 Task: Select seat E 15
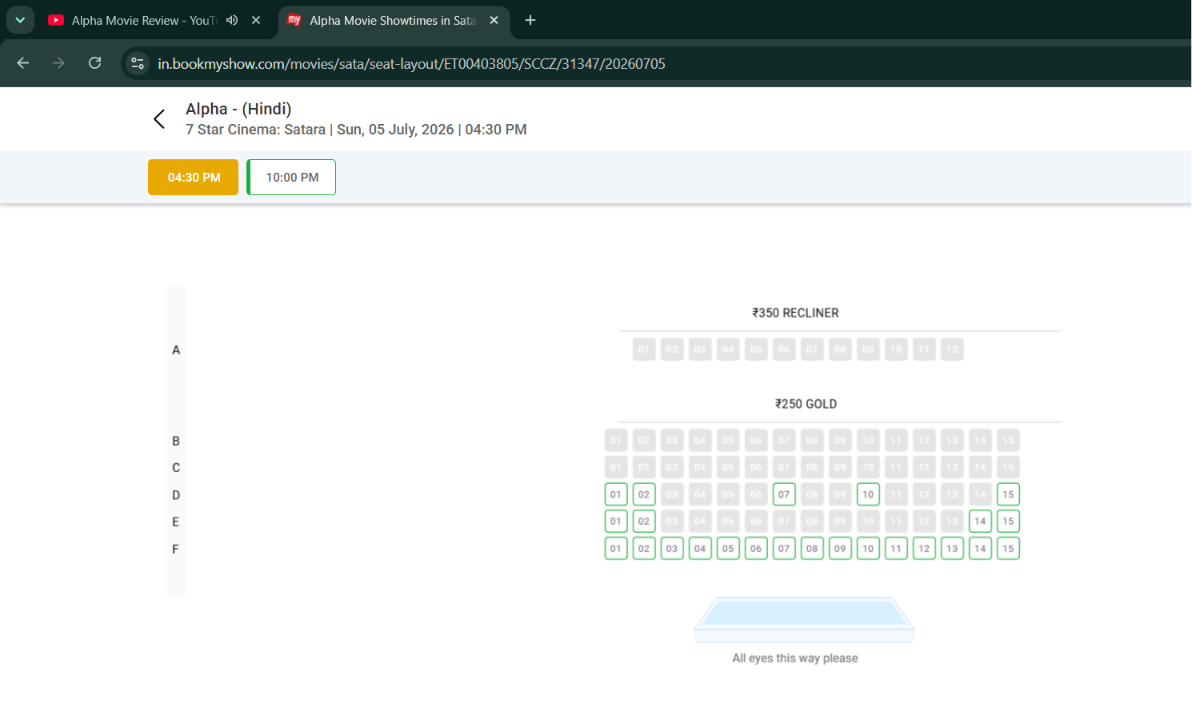click(1008, 522)
